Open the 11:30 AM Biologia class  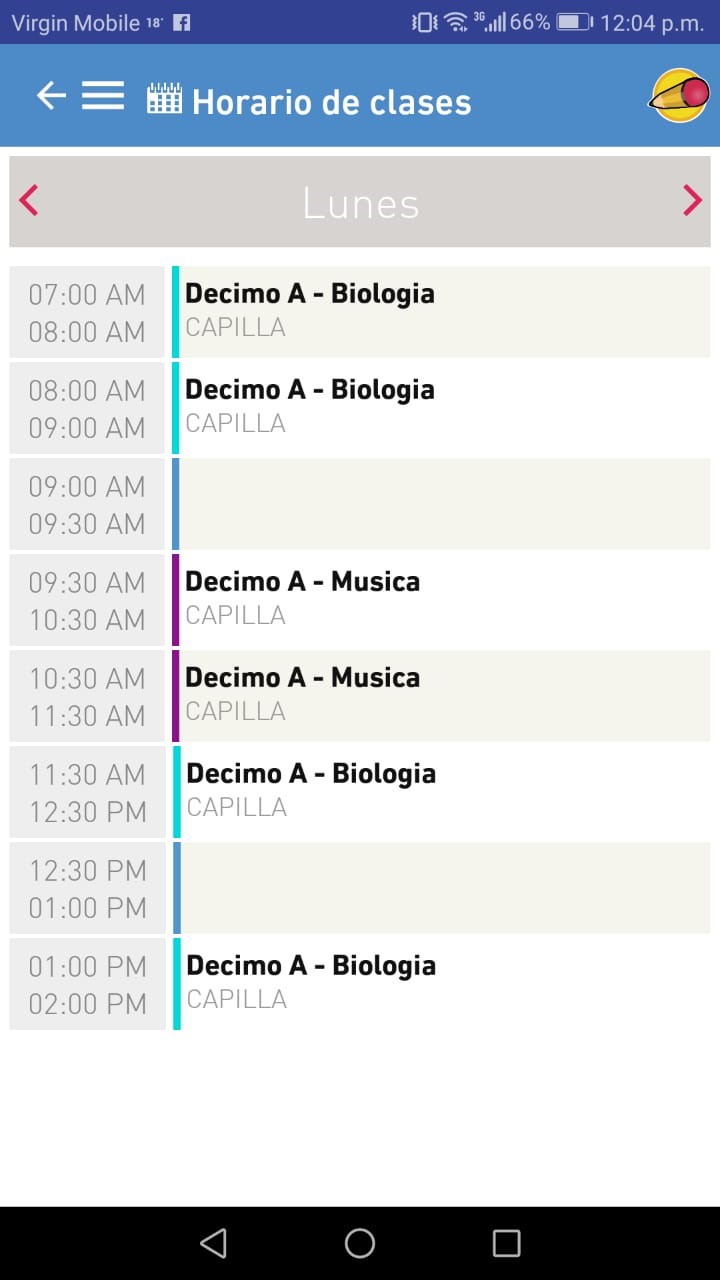440,791
